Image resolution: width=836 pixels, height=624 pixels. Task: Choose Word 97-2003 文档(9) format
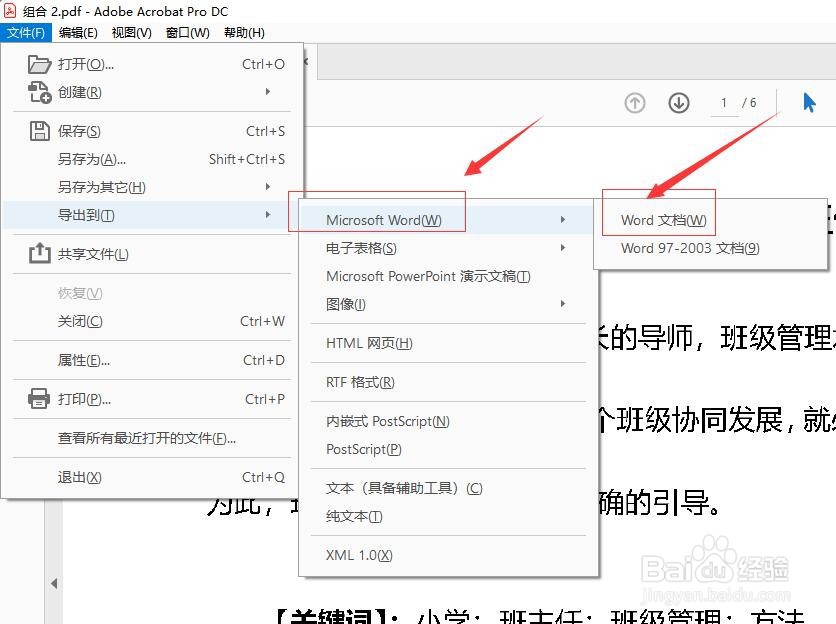click(710, 248)
